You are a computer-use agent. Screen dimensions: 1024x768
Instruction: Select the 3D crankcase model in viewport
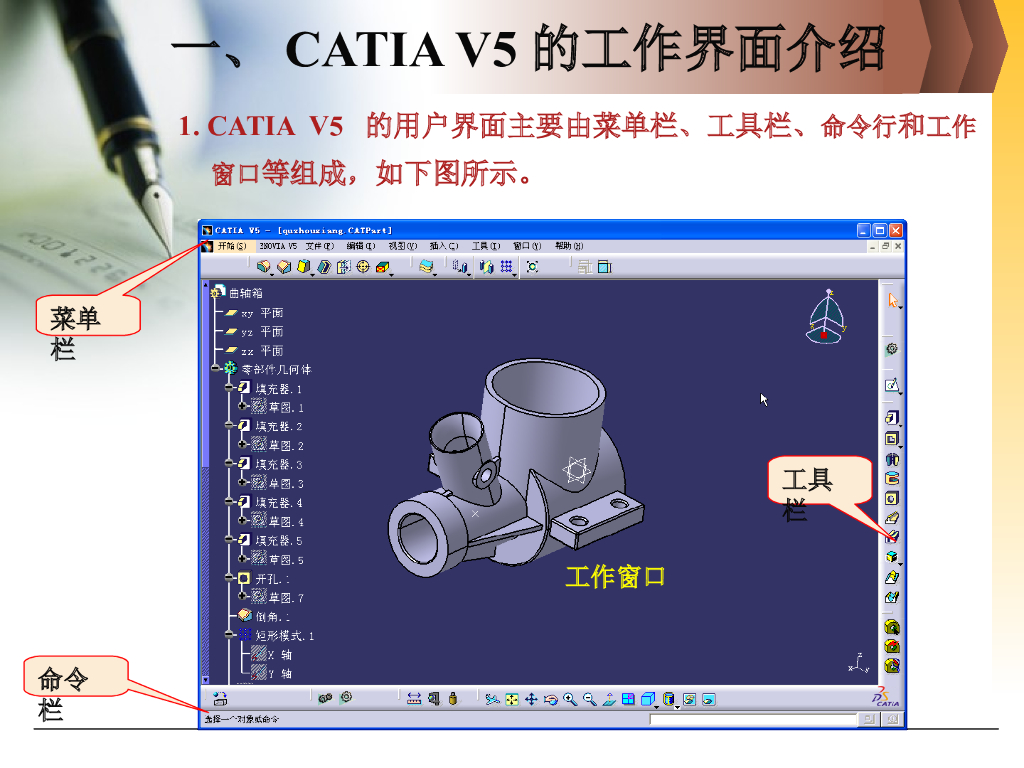tap(516, 469)
